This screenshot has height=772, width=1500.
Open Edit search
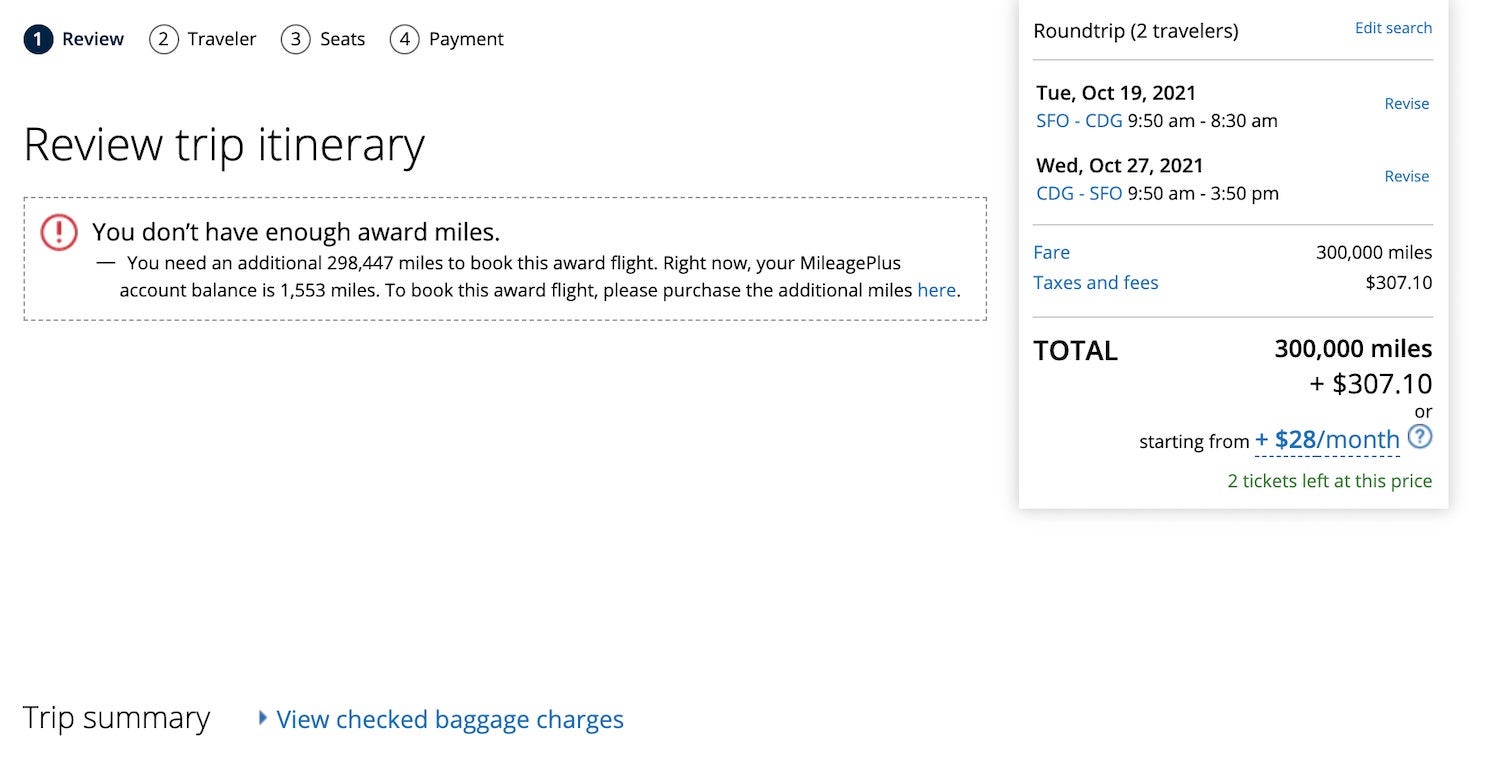coord(1393,28)
